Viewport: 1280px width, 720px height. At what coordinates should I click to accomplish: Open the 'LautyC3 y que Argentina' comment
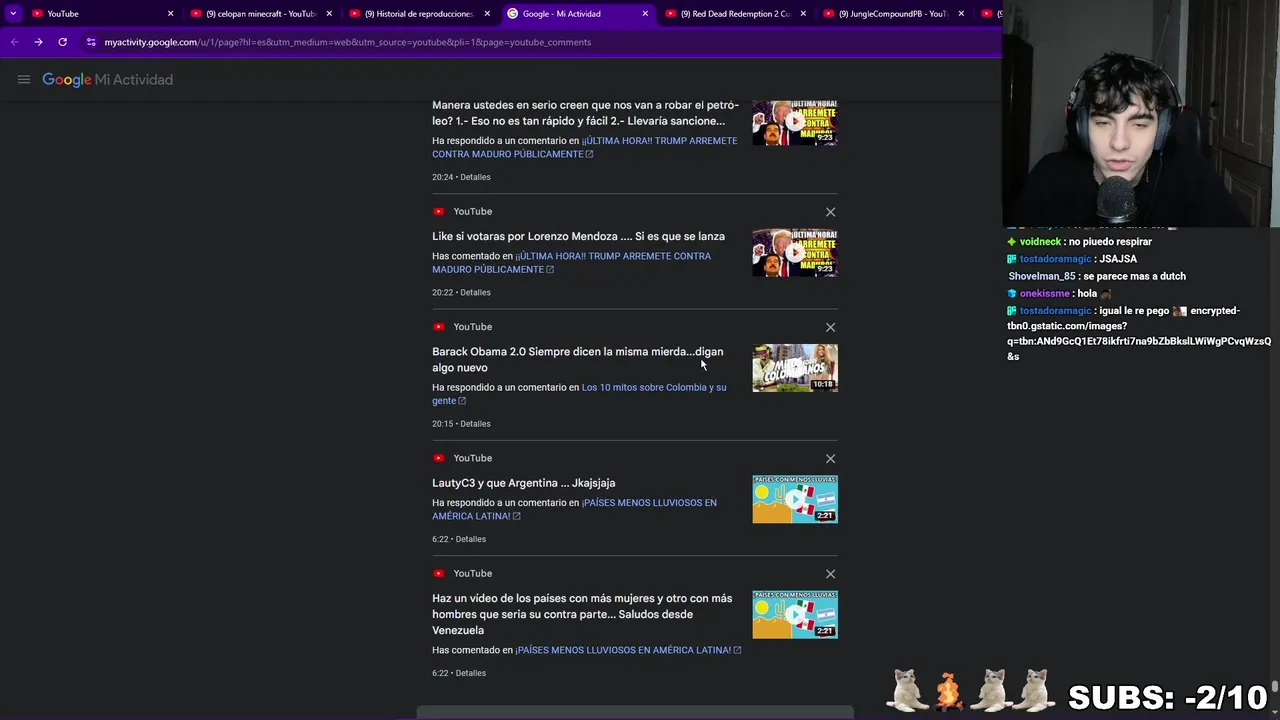click(523, 483)
